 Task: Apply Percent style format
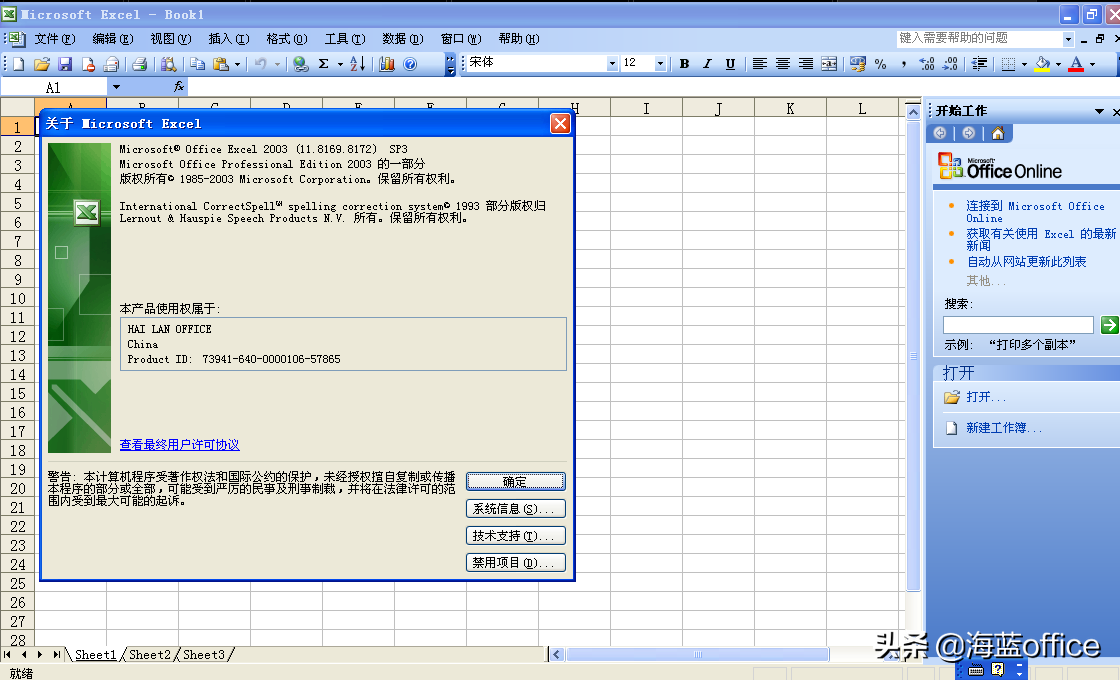point(881,64)
